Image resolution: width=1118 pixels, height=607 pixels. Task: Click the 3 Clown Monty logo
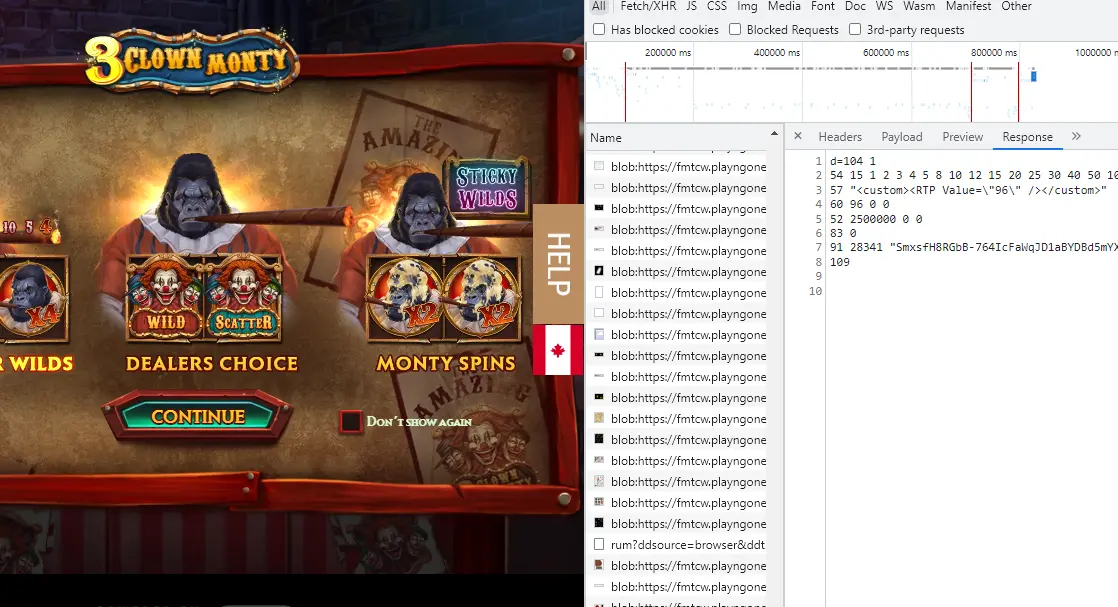191,63
